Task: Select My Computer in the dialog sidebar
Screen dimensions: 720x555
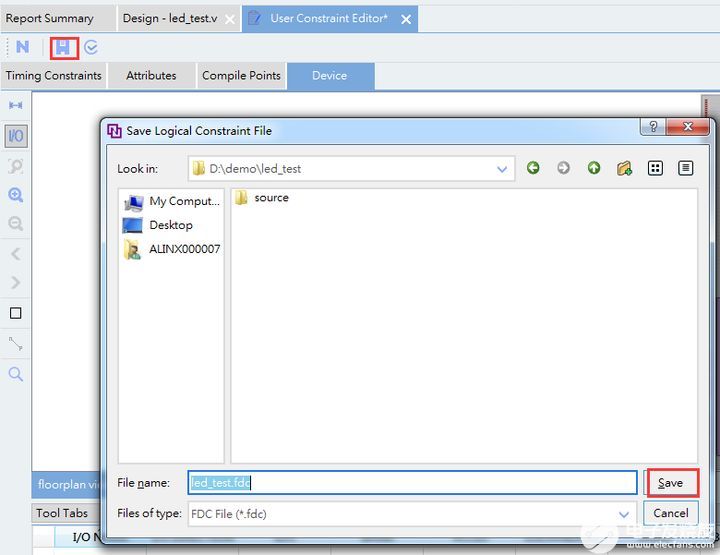Action: [172, 202]
